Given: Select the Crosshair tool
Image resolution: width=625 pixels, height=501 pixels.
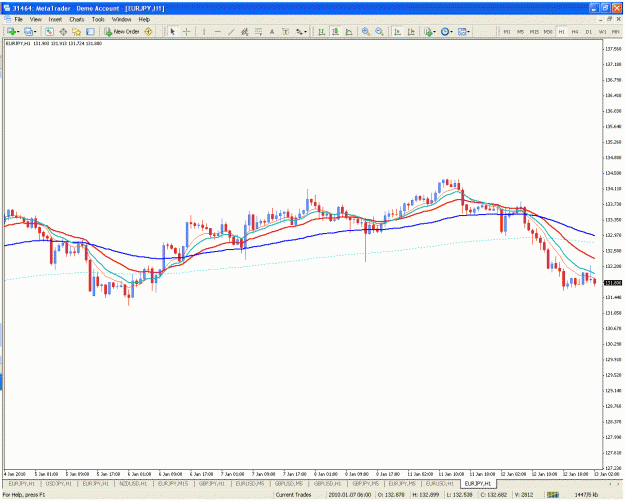Looking at the screenshot, I should [186, 31].
